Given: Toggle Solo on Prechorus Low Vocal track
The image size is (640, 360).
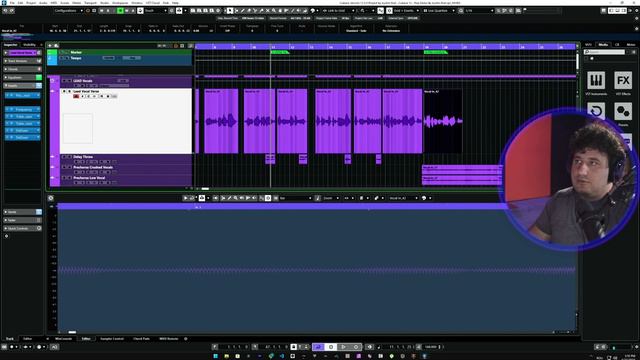Looking at the screenshot, I should (x=69, y=178).
